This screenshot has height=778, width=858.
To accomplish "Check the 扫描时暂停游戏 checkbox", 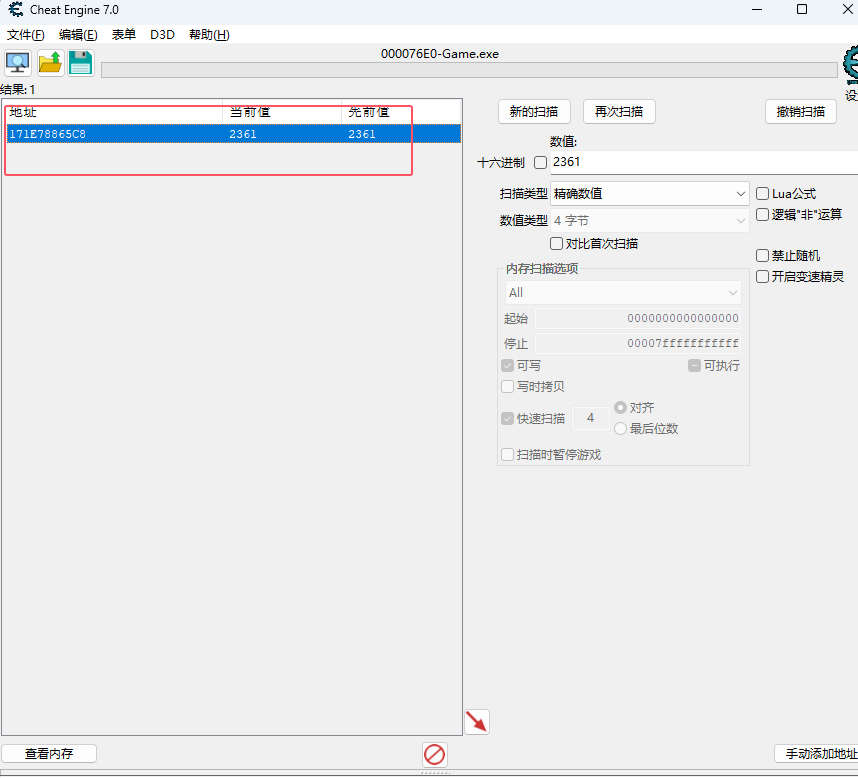I will tap(507, 455).
